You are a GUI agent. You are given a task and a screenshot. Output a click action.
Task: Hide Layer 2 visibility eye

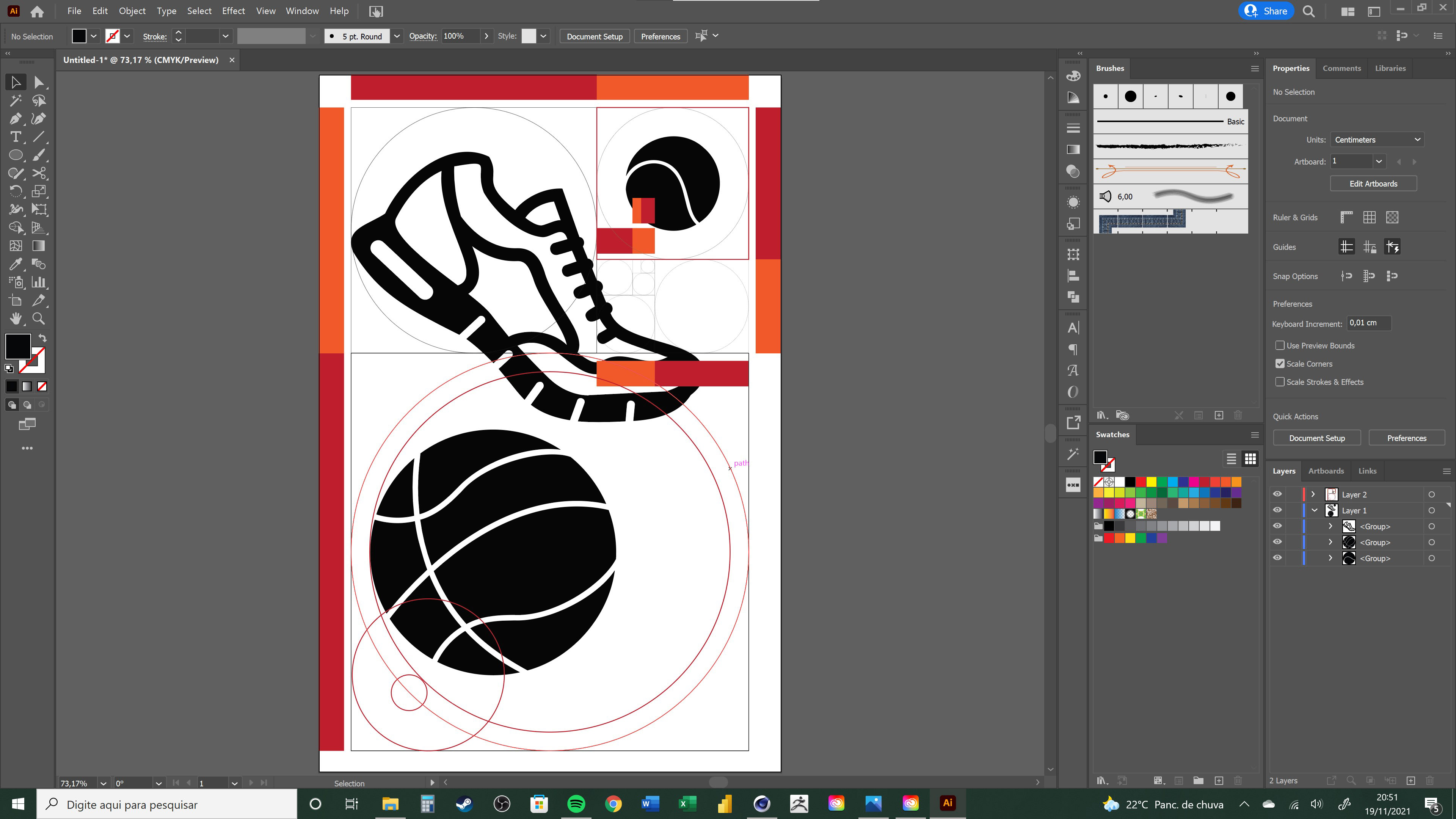click(x=1277, y=494)
